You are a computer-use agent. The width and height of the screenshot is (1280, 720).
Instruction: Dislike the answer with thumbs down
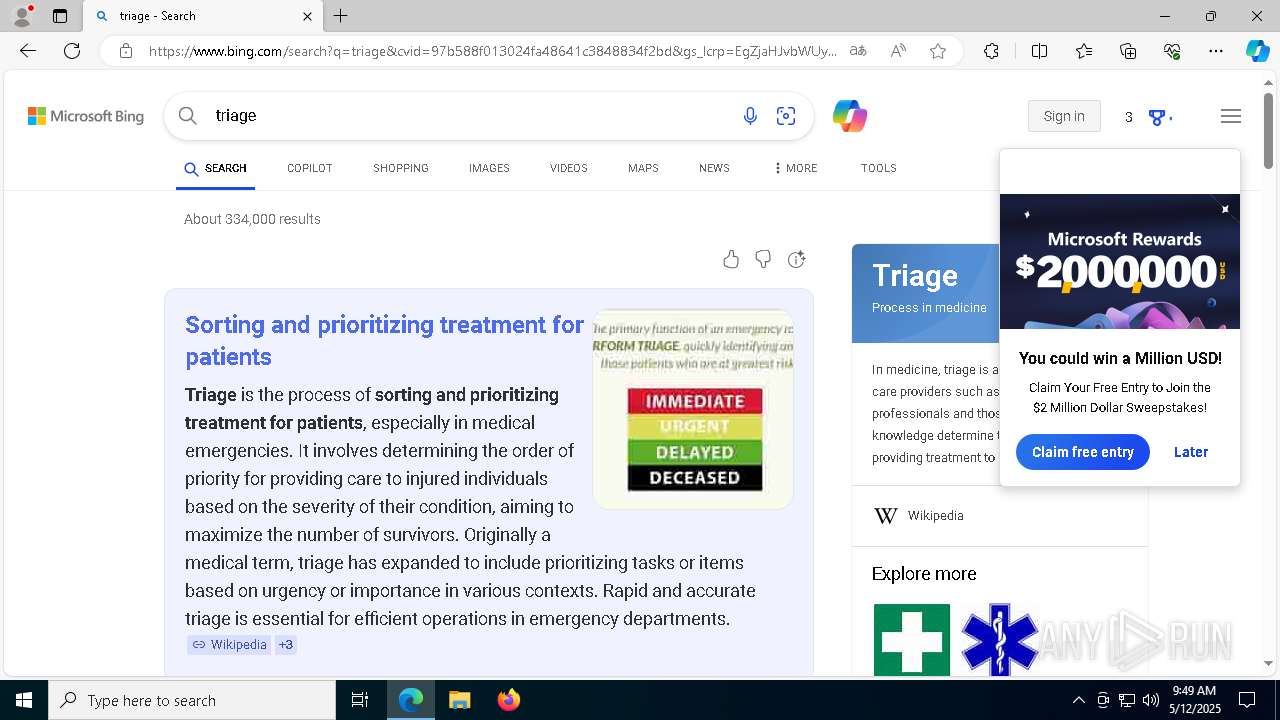point(763,260)
